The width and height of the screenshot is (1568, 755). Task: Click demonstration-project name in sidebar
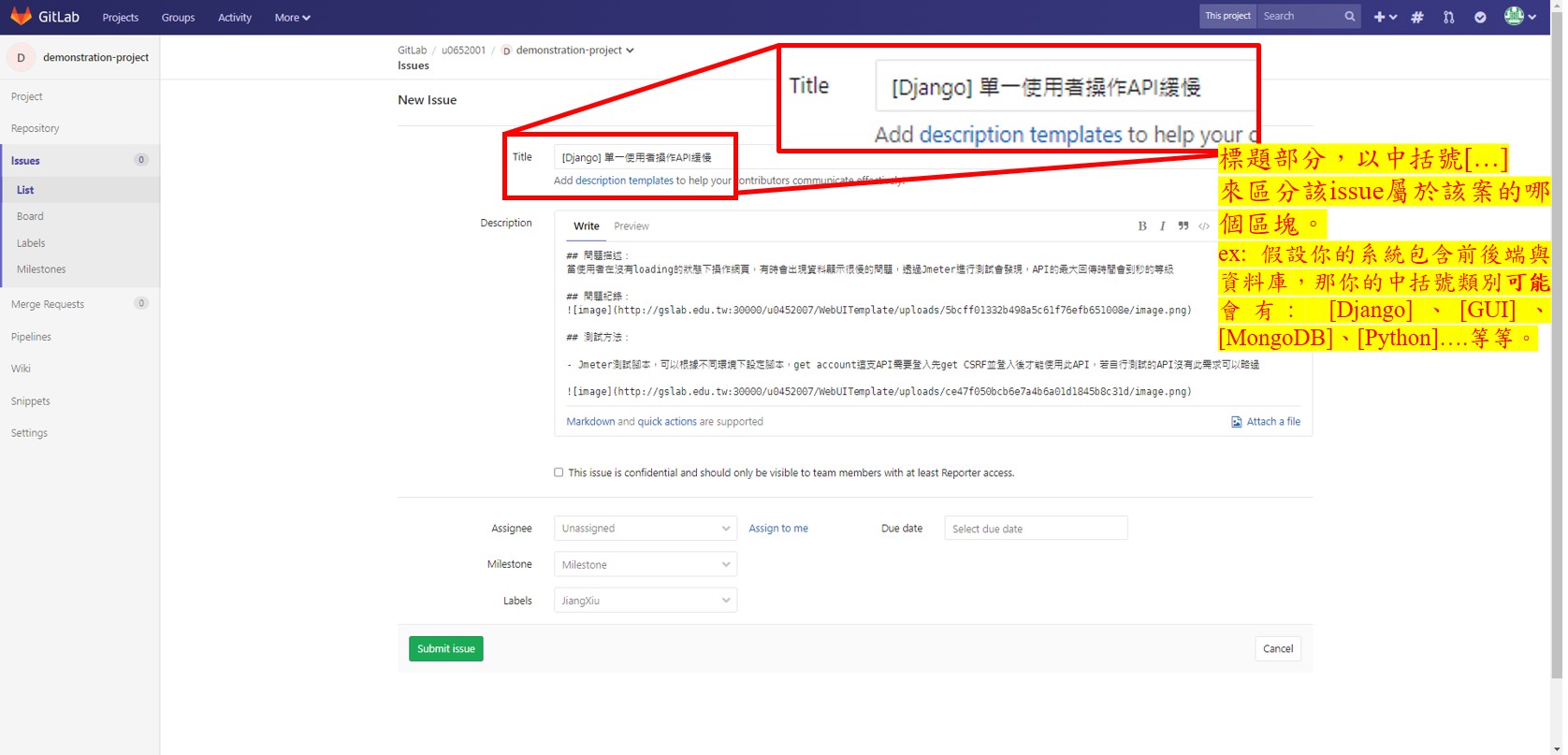pos(95,57)
